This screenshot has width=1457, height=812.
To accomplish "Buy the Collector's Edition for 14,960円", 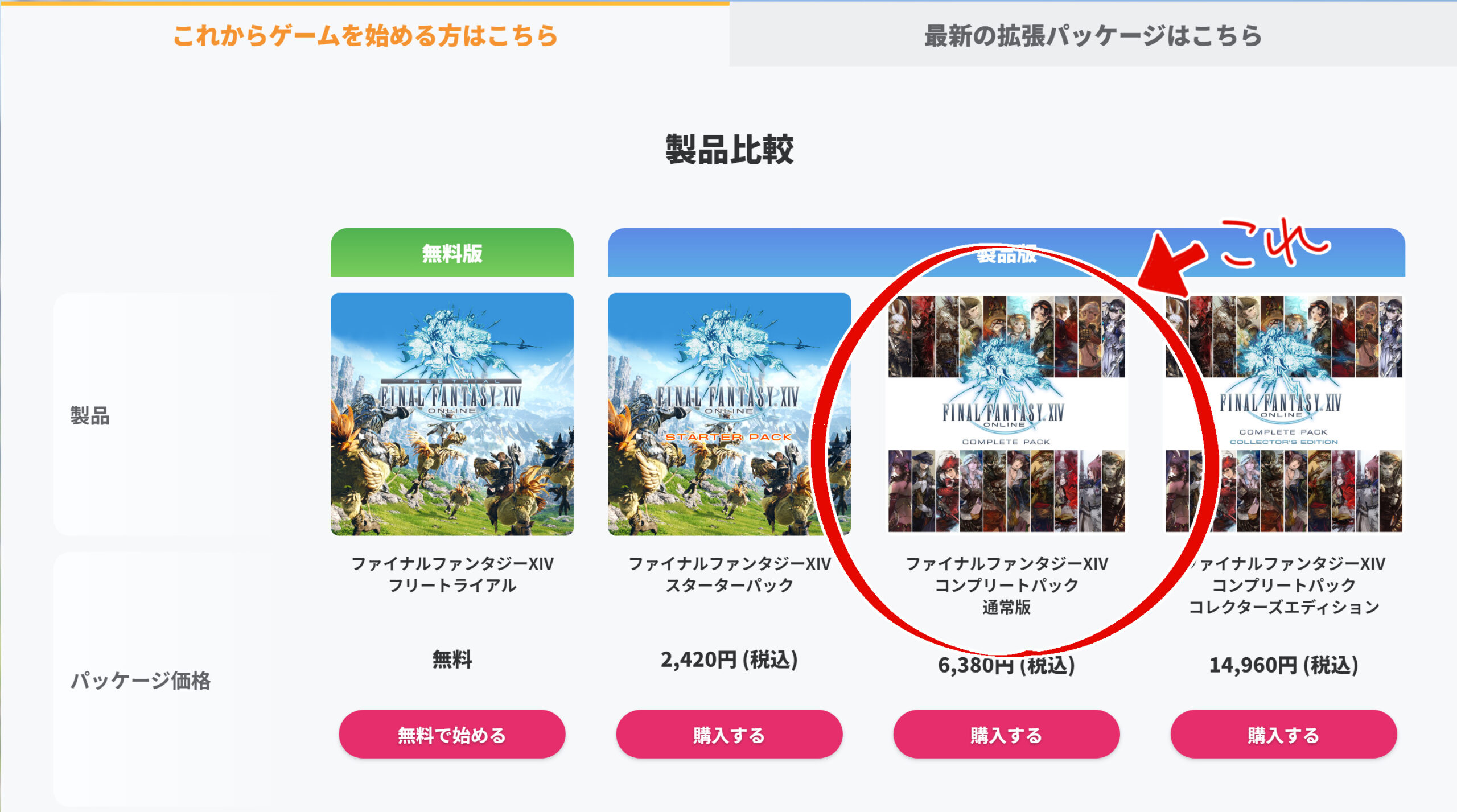I will (1283, 734).
